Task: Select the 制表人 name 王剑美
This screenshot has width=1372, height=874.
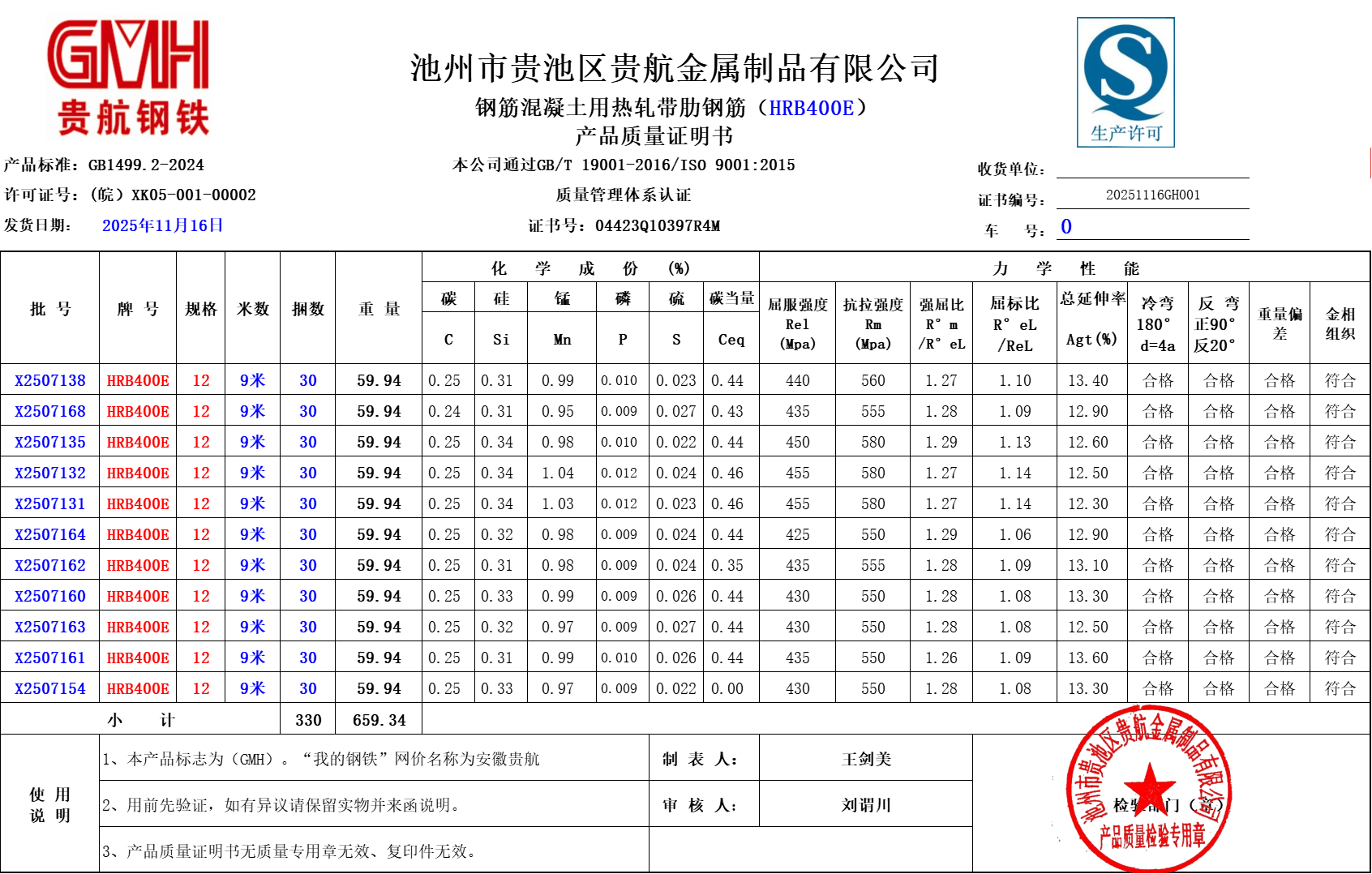Action: point(865,759)
